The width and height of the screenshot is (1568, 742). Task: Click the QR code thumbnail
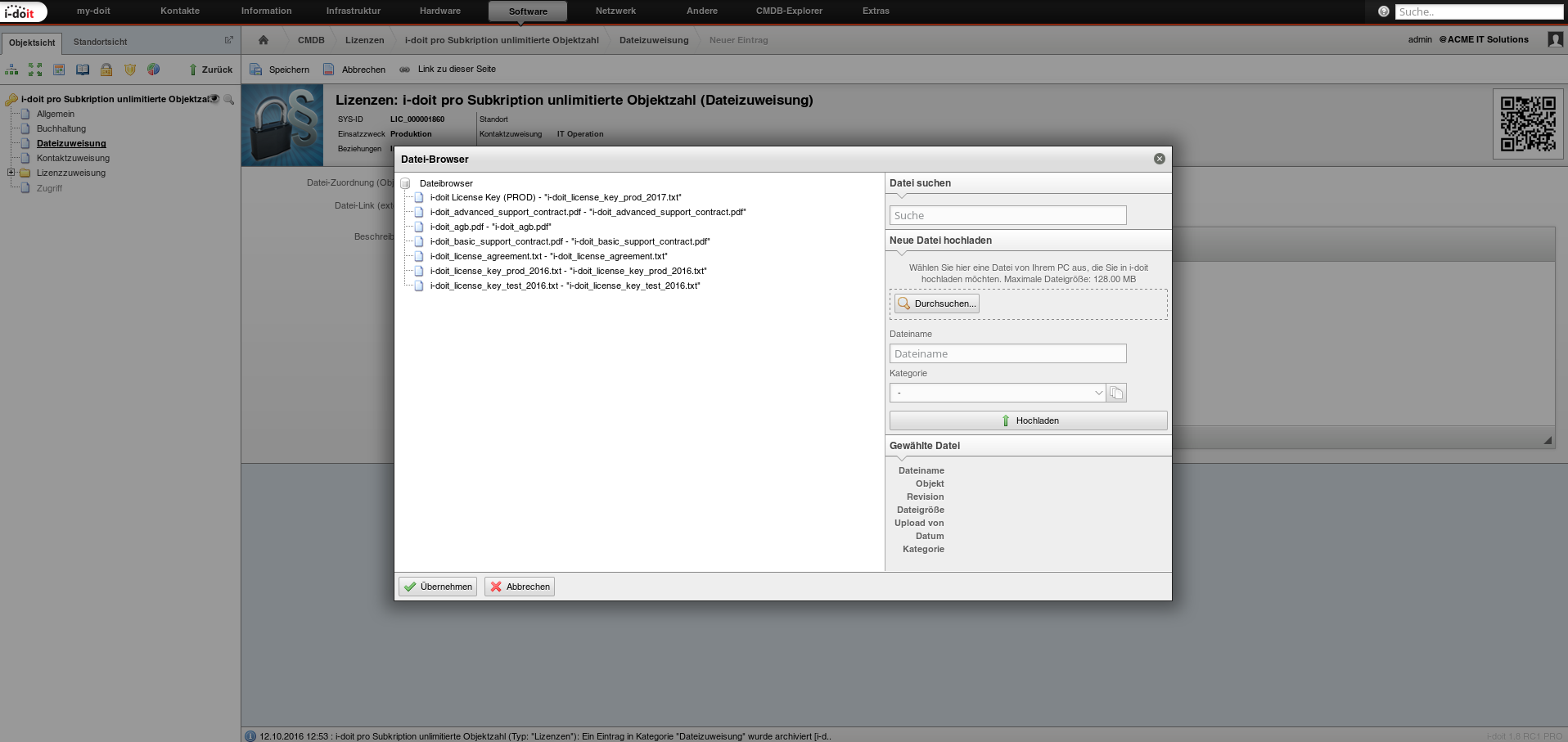pos(1528,124)
